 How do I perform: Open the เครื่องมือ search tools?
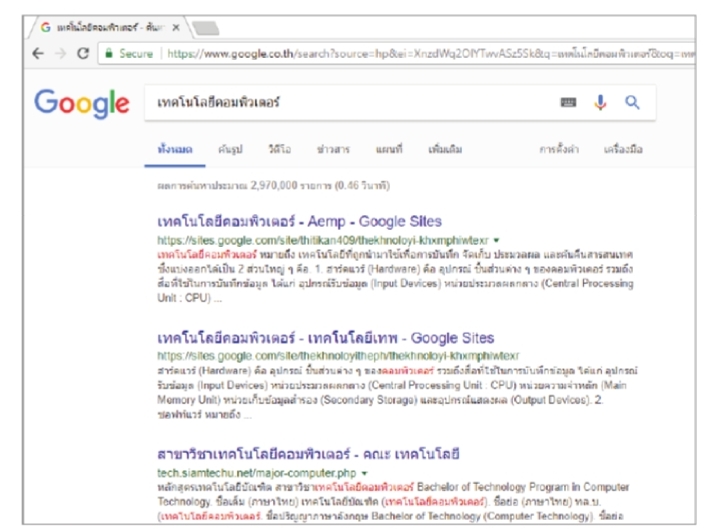pos(625,149)
